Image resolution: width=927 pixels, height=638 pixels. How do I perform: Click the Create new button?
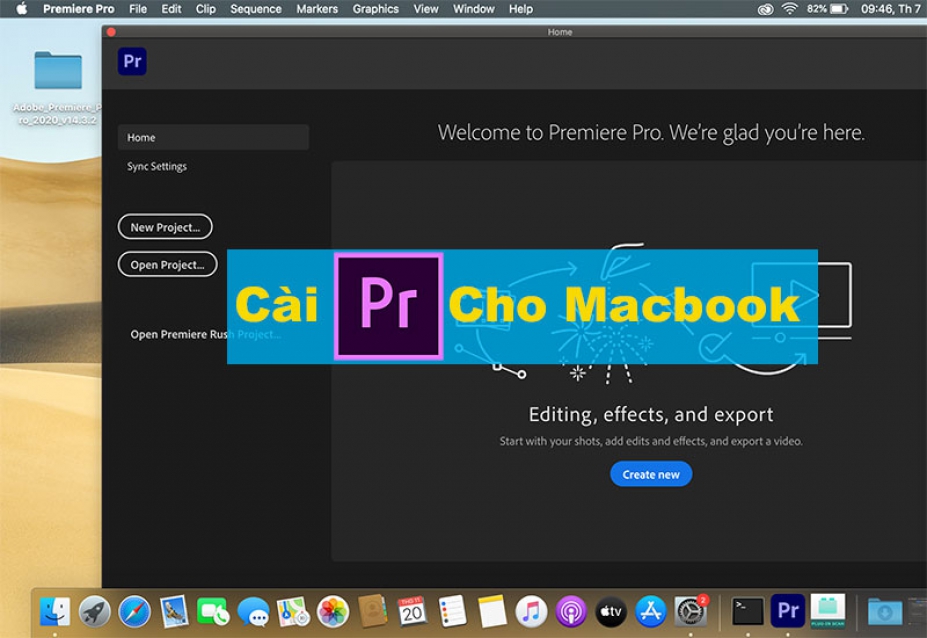pos(651,474)
